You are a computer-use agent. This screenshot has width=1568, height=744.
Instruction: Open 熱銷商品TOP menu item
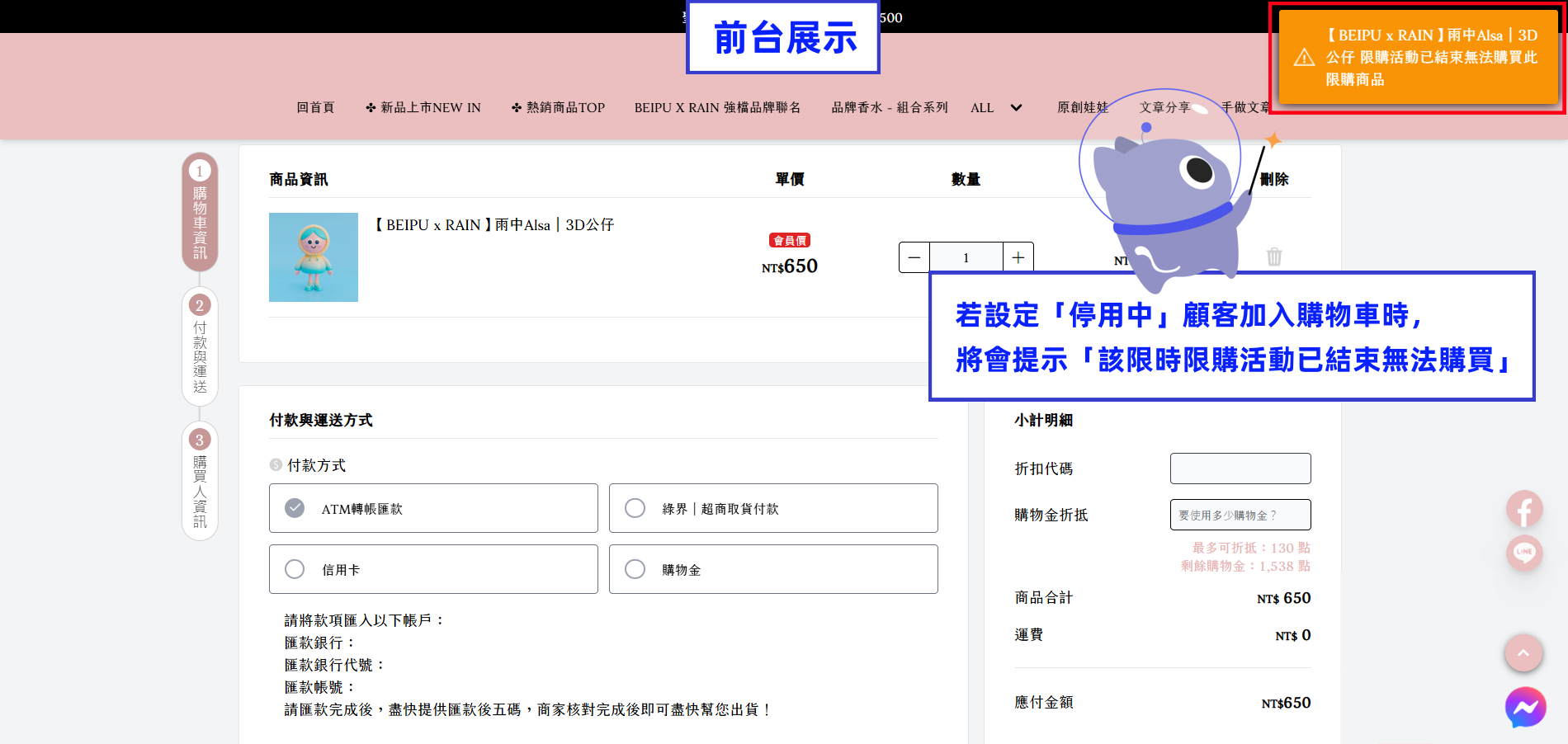[558, 108]
